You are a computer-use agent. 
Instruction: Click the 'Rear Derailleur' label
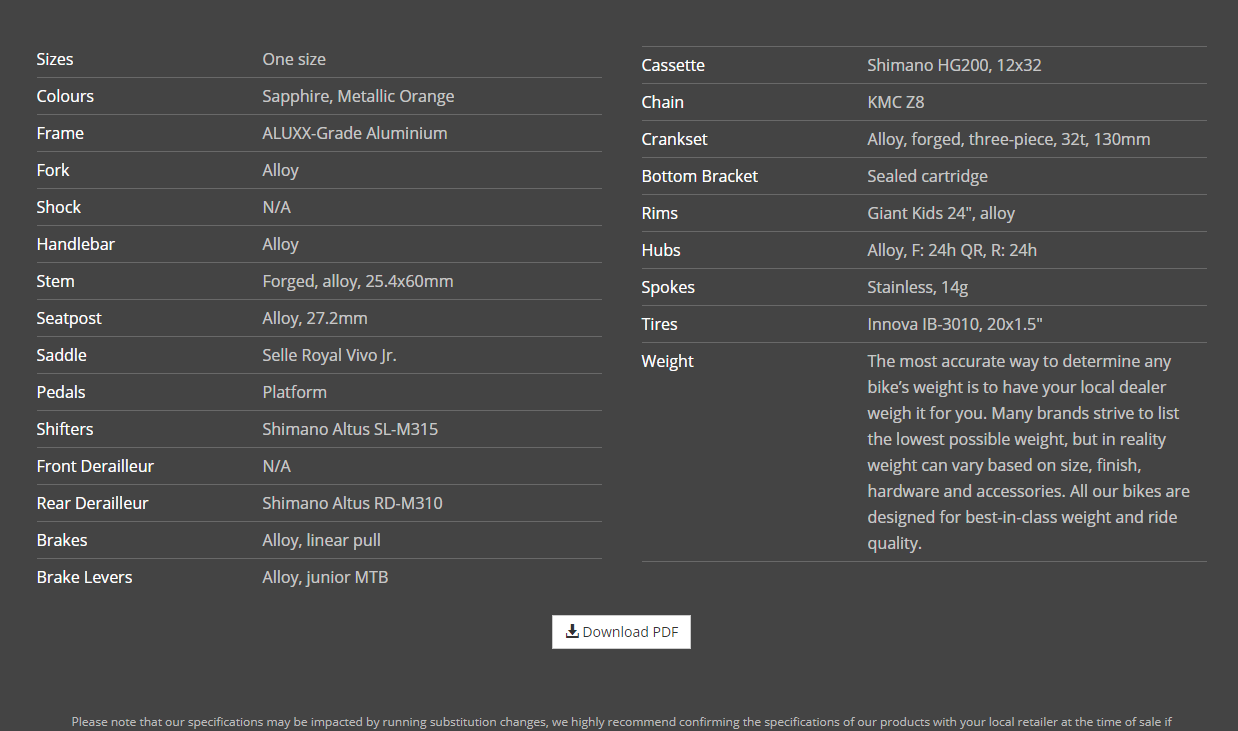coord(93,503)
